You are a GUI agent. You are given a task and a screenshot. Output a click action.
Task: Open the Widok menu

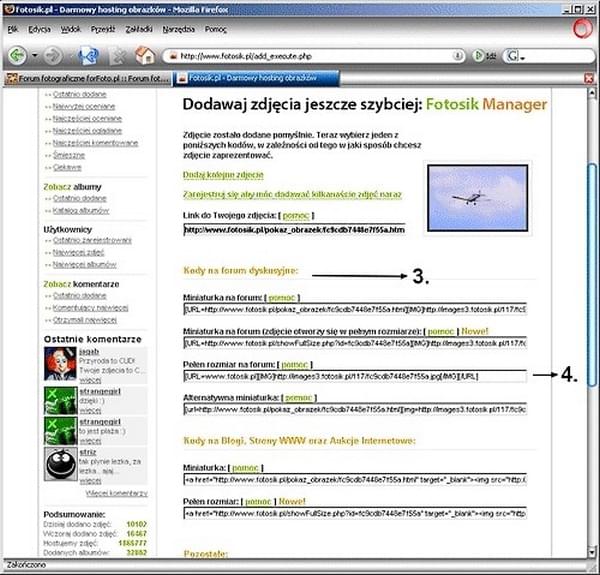point(71,29)
